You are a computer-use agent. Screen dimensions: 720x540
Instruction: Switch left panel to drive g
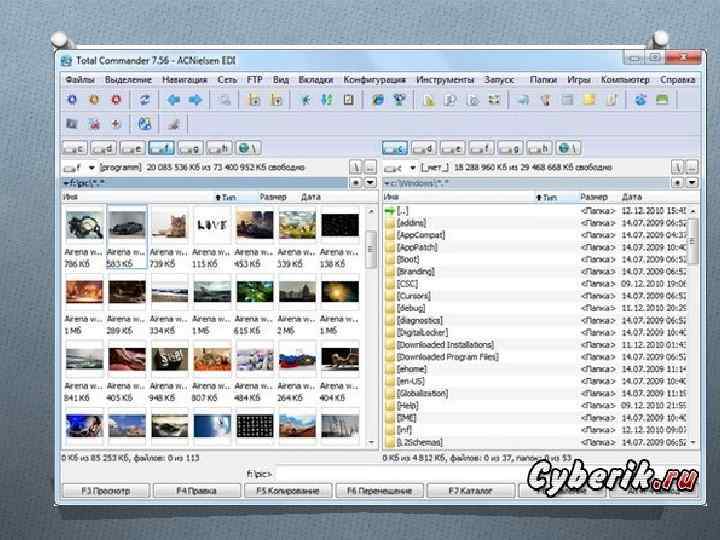click(190, 148)
